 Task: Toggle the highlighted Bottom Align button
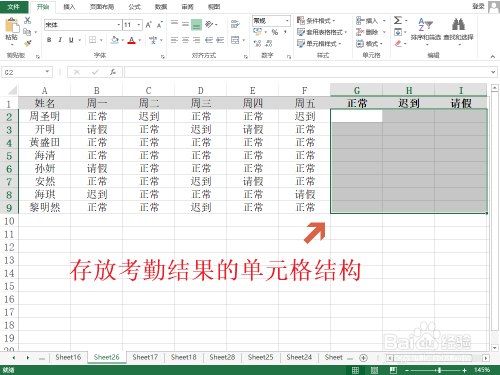(x=196, y=24)
